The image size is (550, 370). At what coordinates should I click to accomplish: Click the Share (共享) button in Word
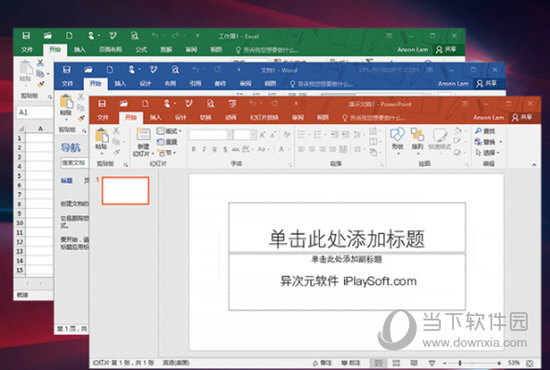tap(486, 83)
